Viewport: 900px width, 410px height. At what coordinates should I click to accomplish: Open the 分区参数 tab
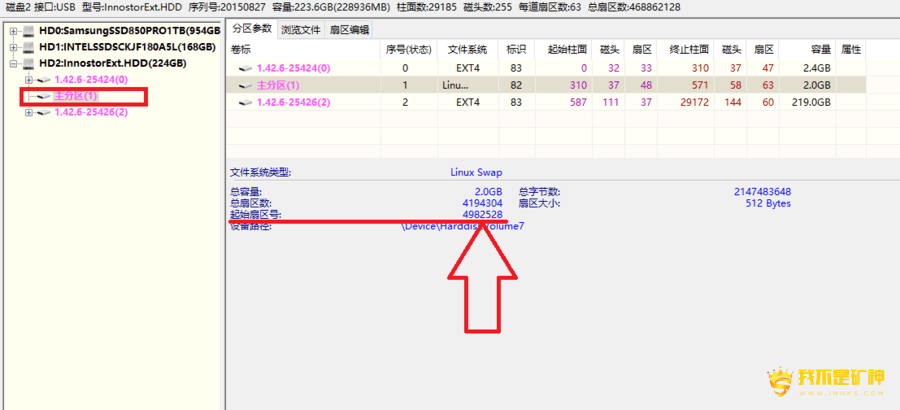point(252,29)
